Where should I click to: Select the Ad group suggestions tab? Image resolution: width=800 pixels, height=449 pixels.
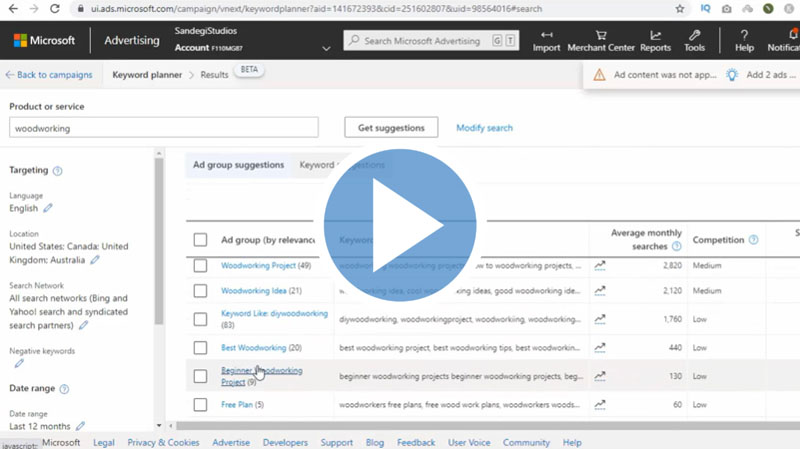(x=238, y=165)
